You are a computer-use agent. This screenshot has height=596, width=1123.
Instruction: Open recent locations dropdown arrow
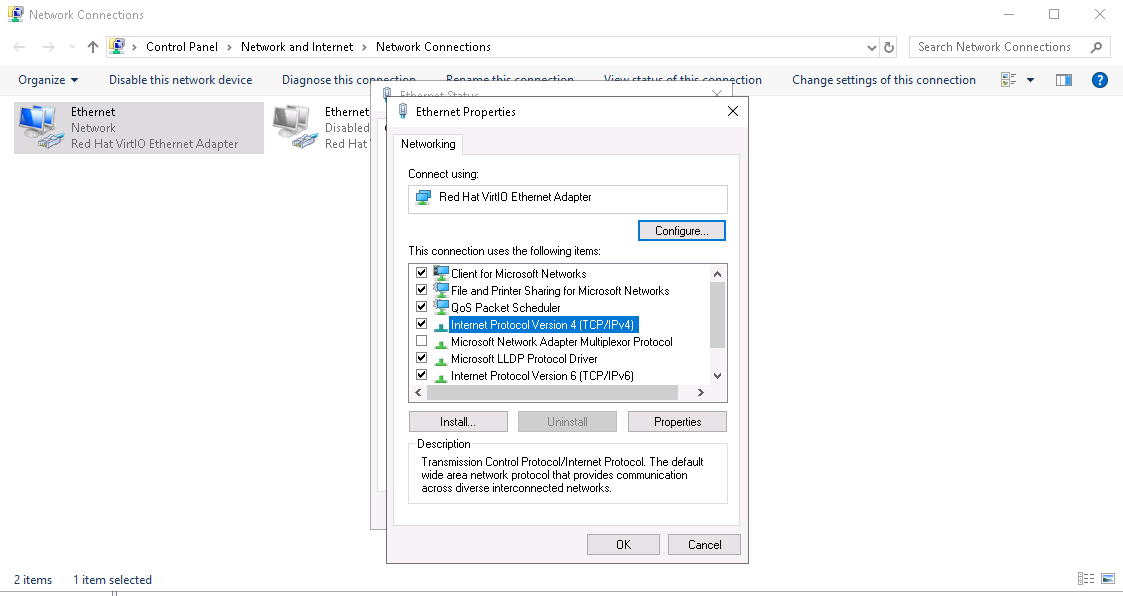[72, 47]
